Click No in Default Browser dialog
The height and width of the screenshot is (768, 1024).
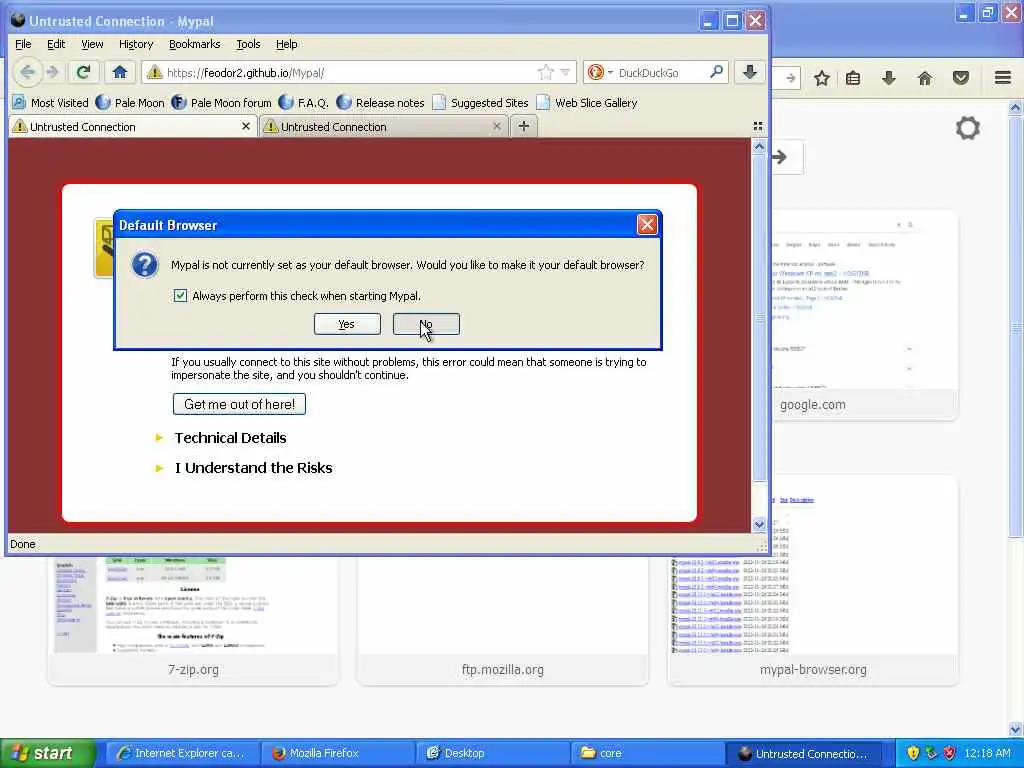[x=426, y=324]
